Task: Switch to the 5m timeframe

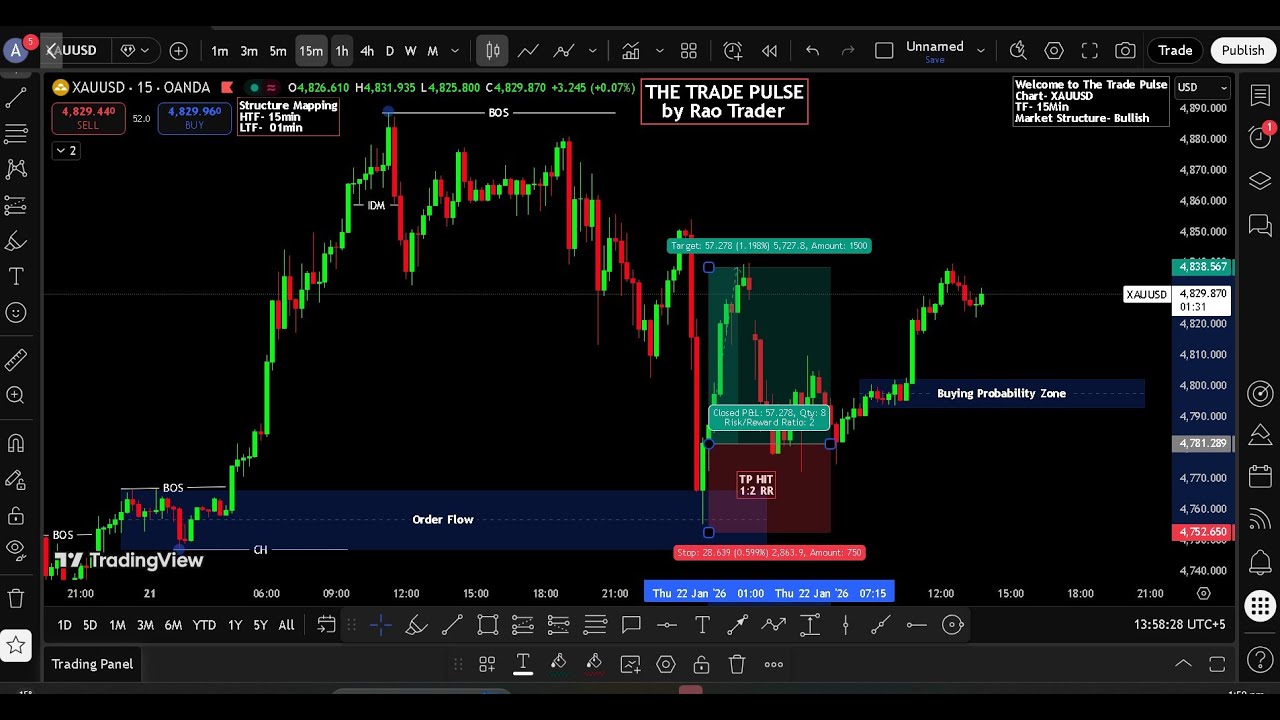Action: 278,51
